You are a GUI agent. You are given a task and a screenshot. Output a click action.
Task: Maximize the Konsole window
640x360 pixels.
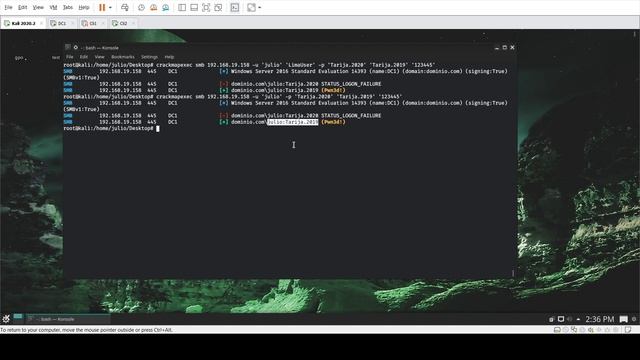click(504, 48)
